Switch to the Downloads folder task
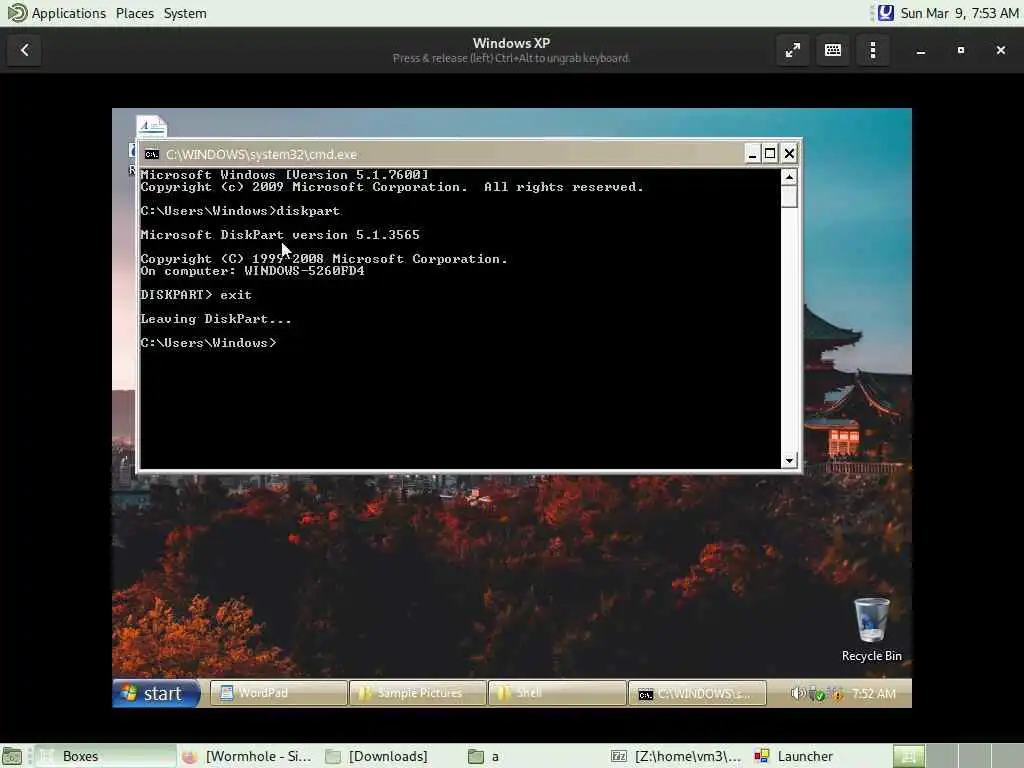The height and width of the screenshot is (768, 1024). point(391,756)
